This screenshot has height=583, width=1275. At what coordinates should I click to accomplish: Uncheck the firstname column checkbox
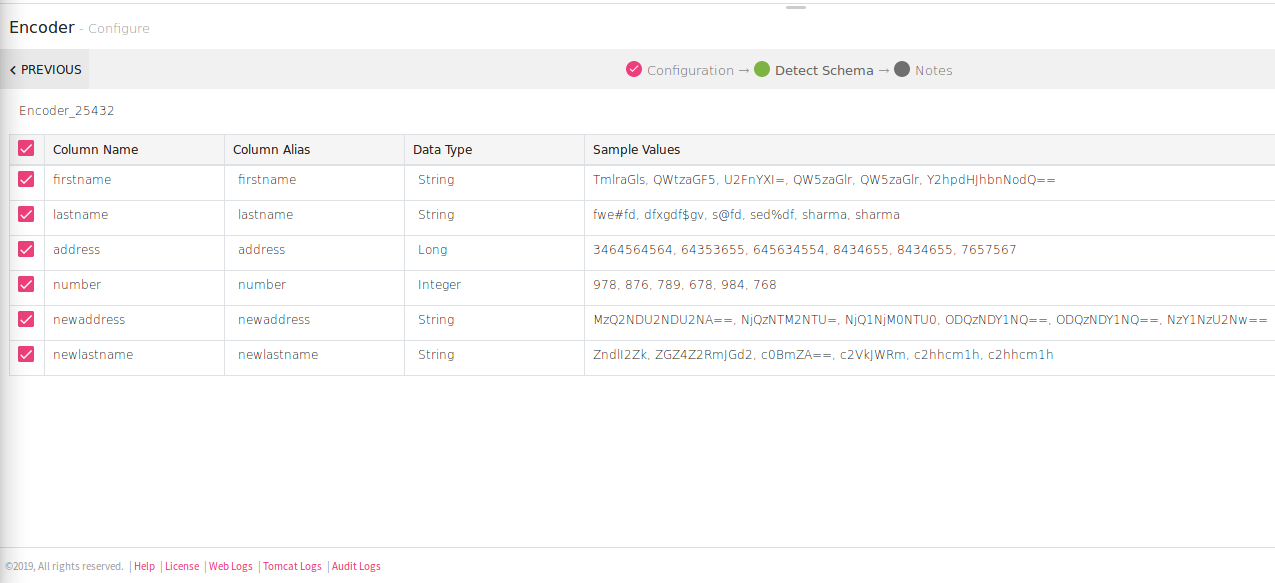point(26,180)
